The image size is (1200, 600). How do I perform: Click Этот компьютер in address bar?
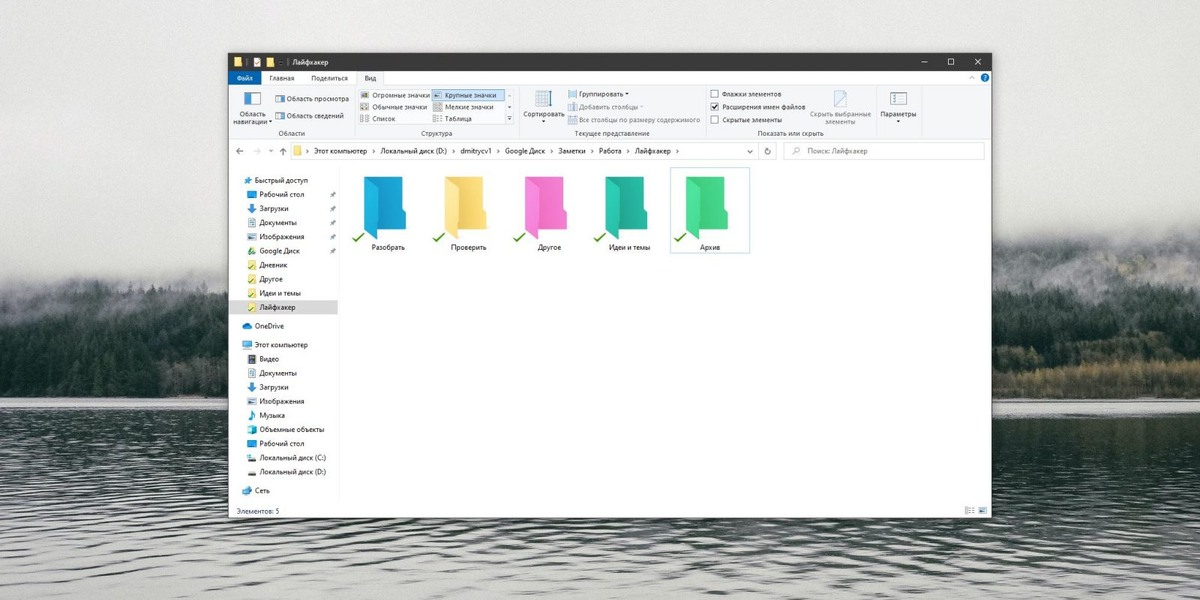click(x=339, y=151)
